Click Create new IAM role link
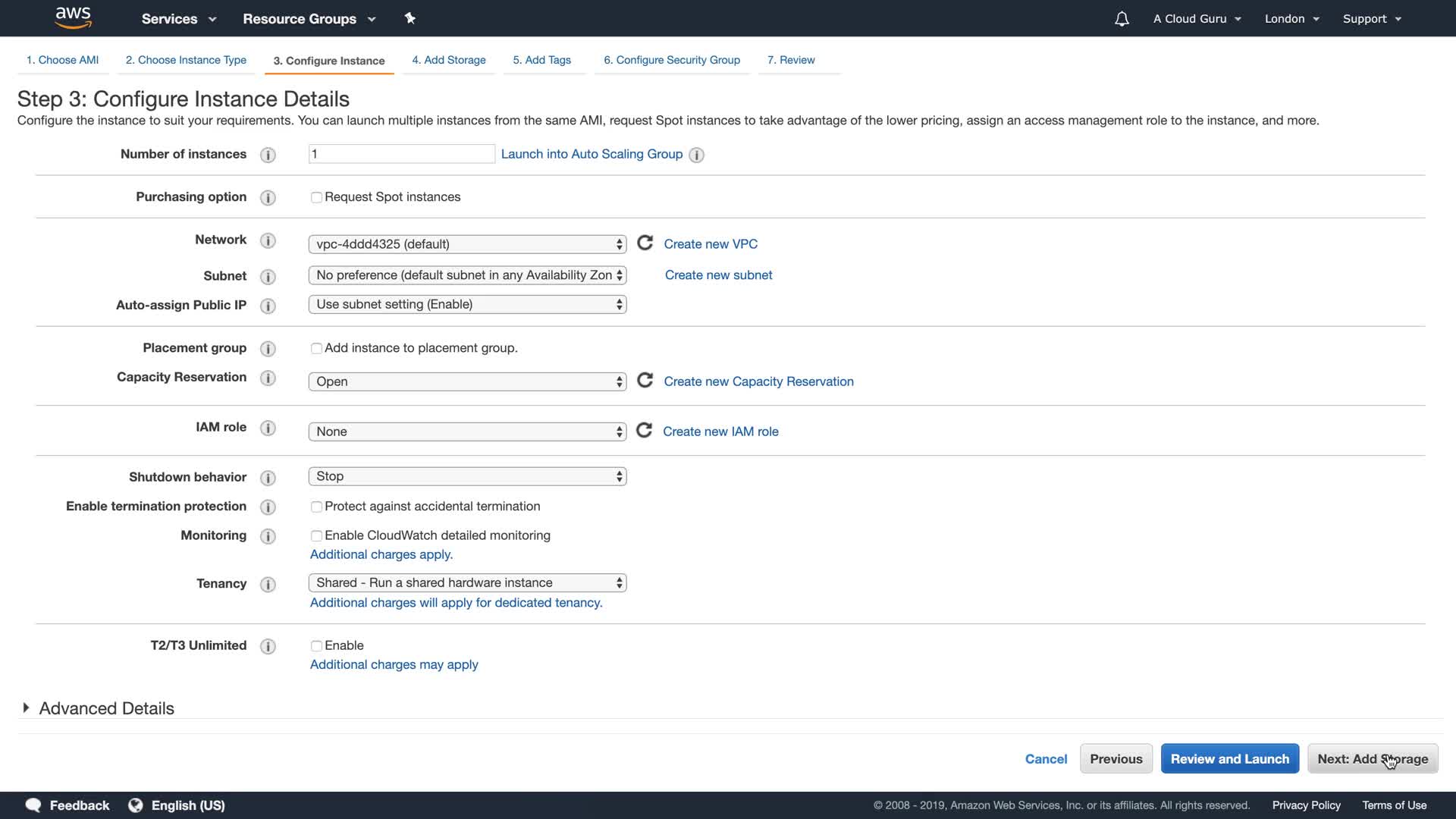 tap(720, 431)
